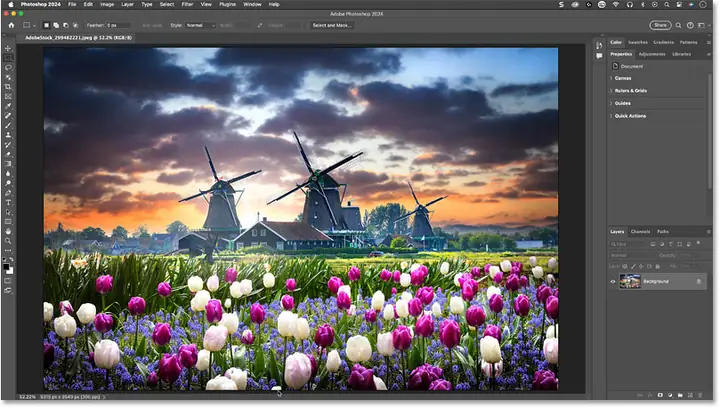Toggle adjustment layer filter in Layers panel
This screenshot has height=408, width=720.
662,244
